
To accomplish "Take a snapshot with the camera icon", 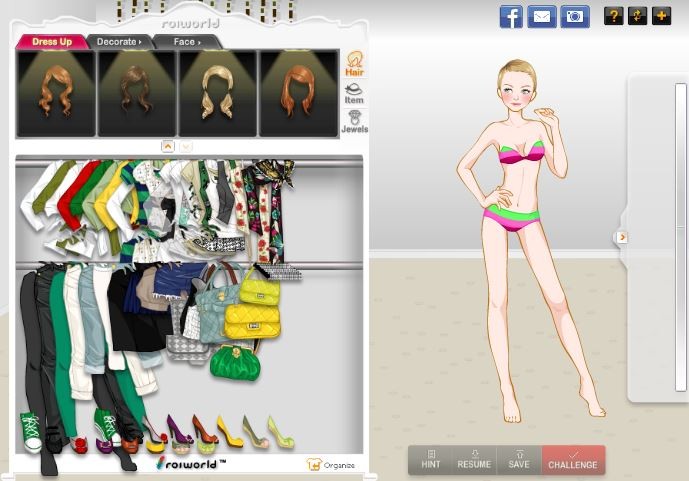I will tap(574, 16).
